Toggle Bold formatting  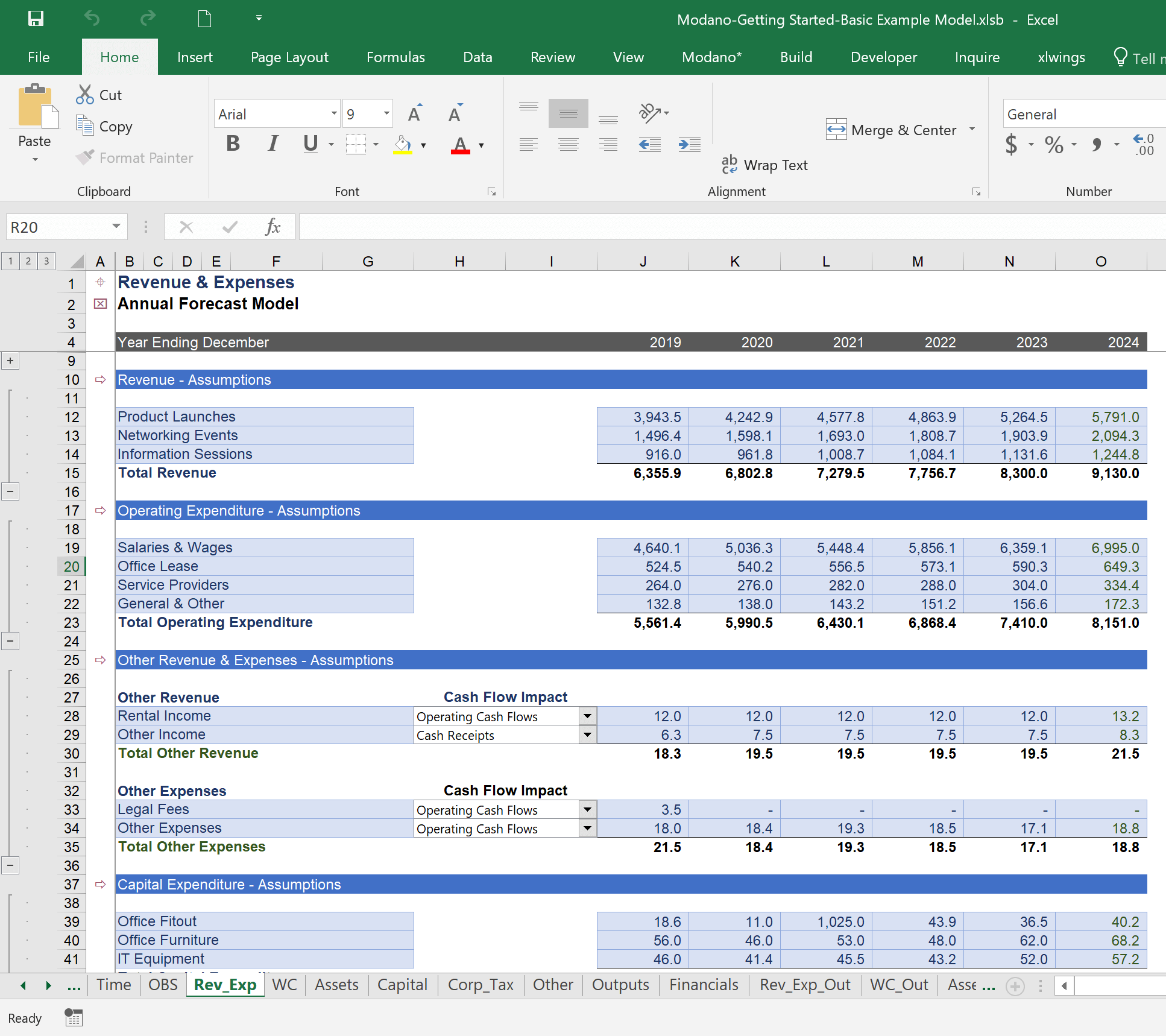click(x=233, y=144)
